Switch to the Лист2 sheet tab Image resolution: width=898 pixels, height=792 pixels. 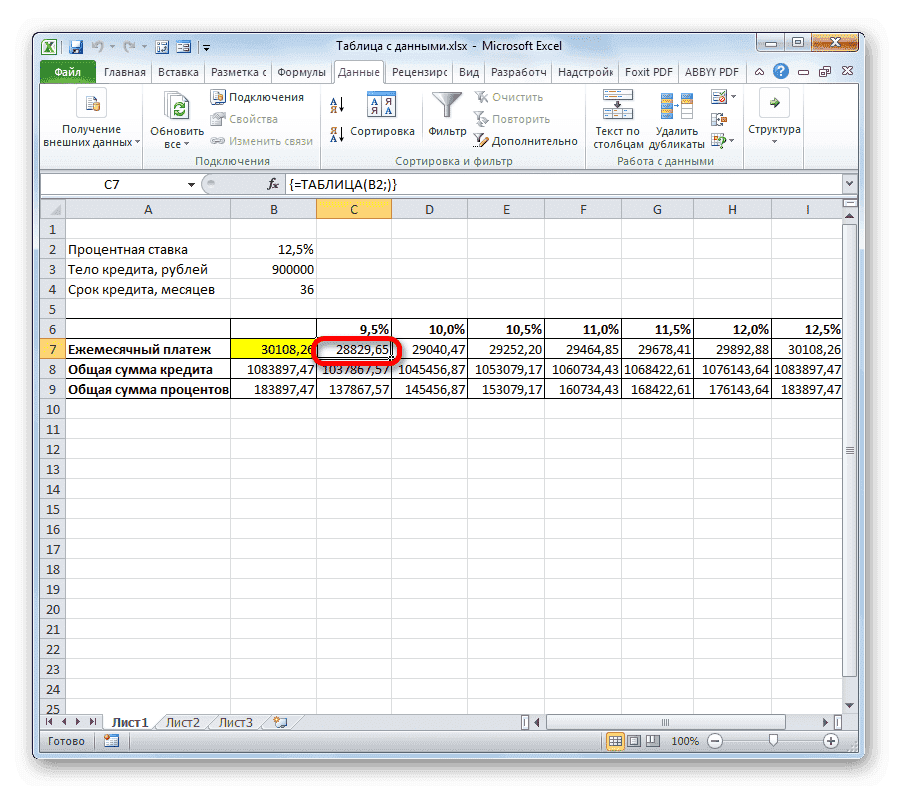pyautogui.click(x=182, y=721)
